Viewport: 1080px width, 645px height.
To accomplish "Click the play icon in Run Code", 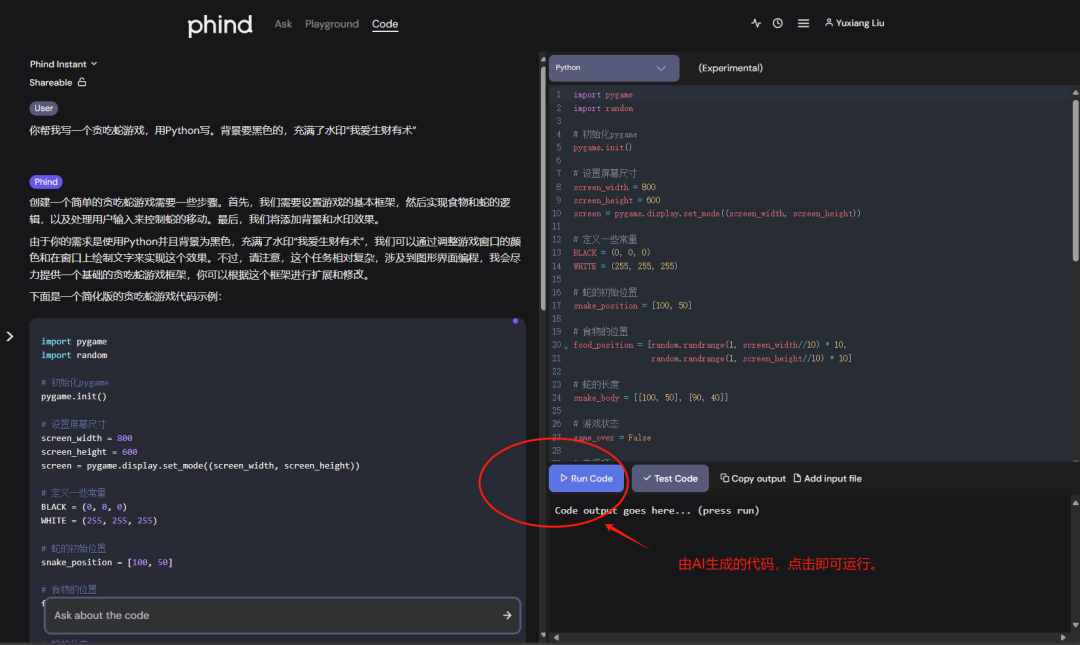I will coord(563,478).
